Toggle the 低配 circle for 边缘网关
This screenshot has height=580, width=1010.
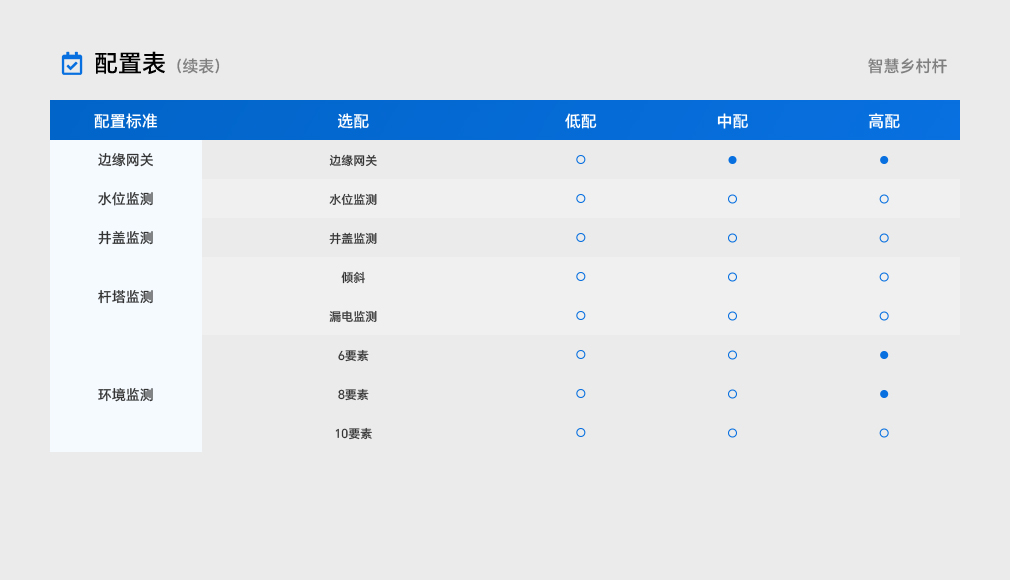581,160
